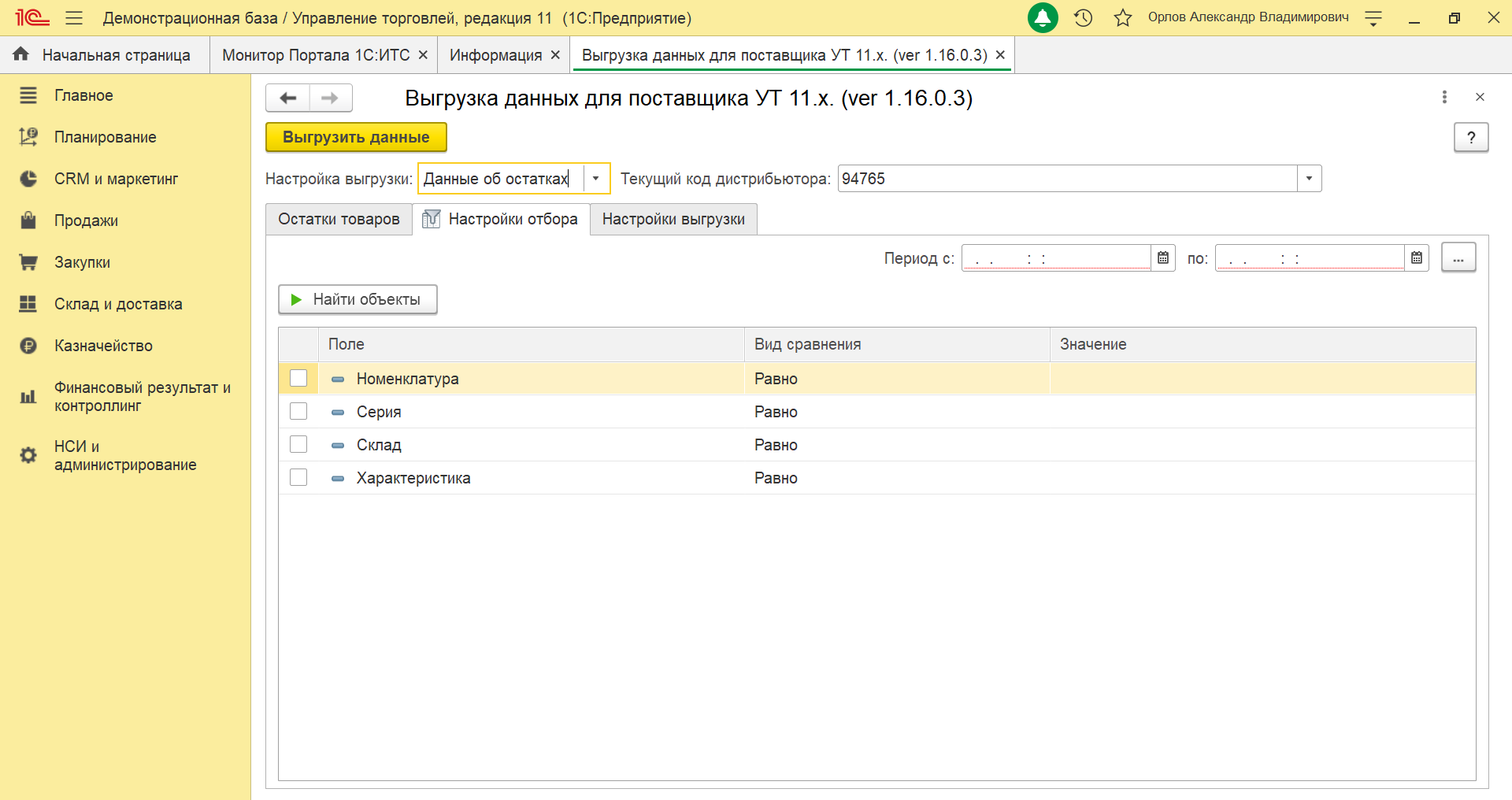1512x800 pixels.
Task: Enable the Серия filter checkbox
Action: 298,412
